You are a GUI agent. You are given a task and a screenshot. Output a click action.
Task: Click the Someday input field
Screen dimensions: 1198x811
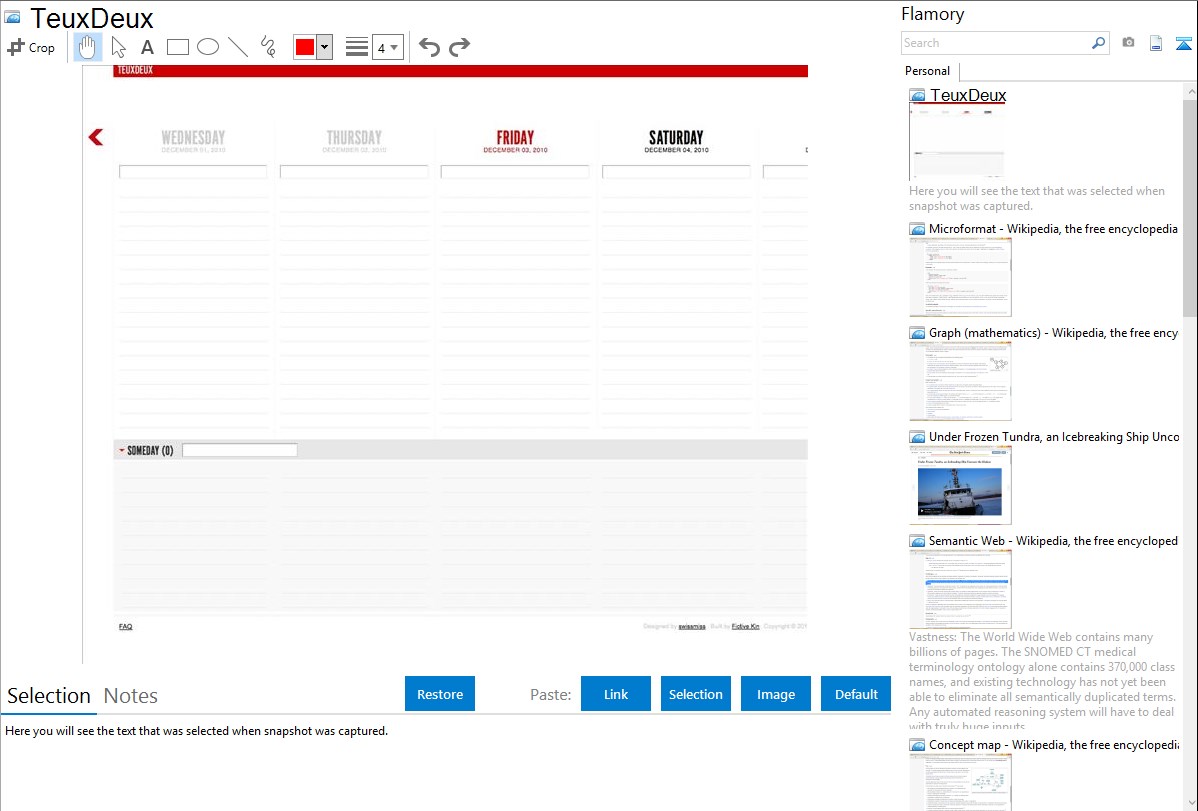[x=240, y=450]
